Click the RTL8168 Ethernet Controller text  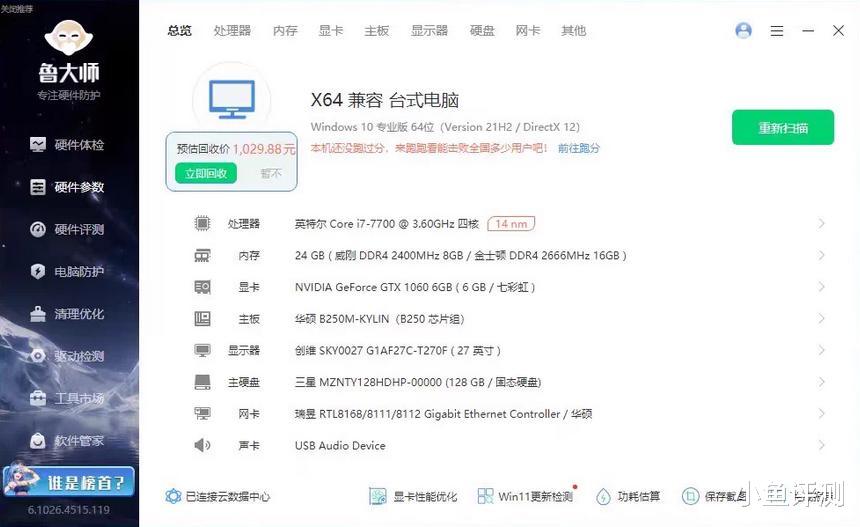click(x=443, y=414)
